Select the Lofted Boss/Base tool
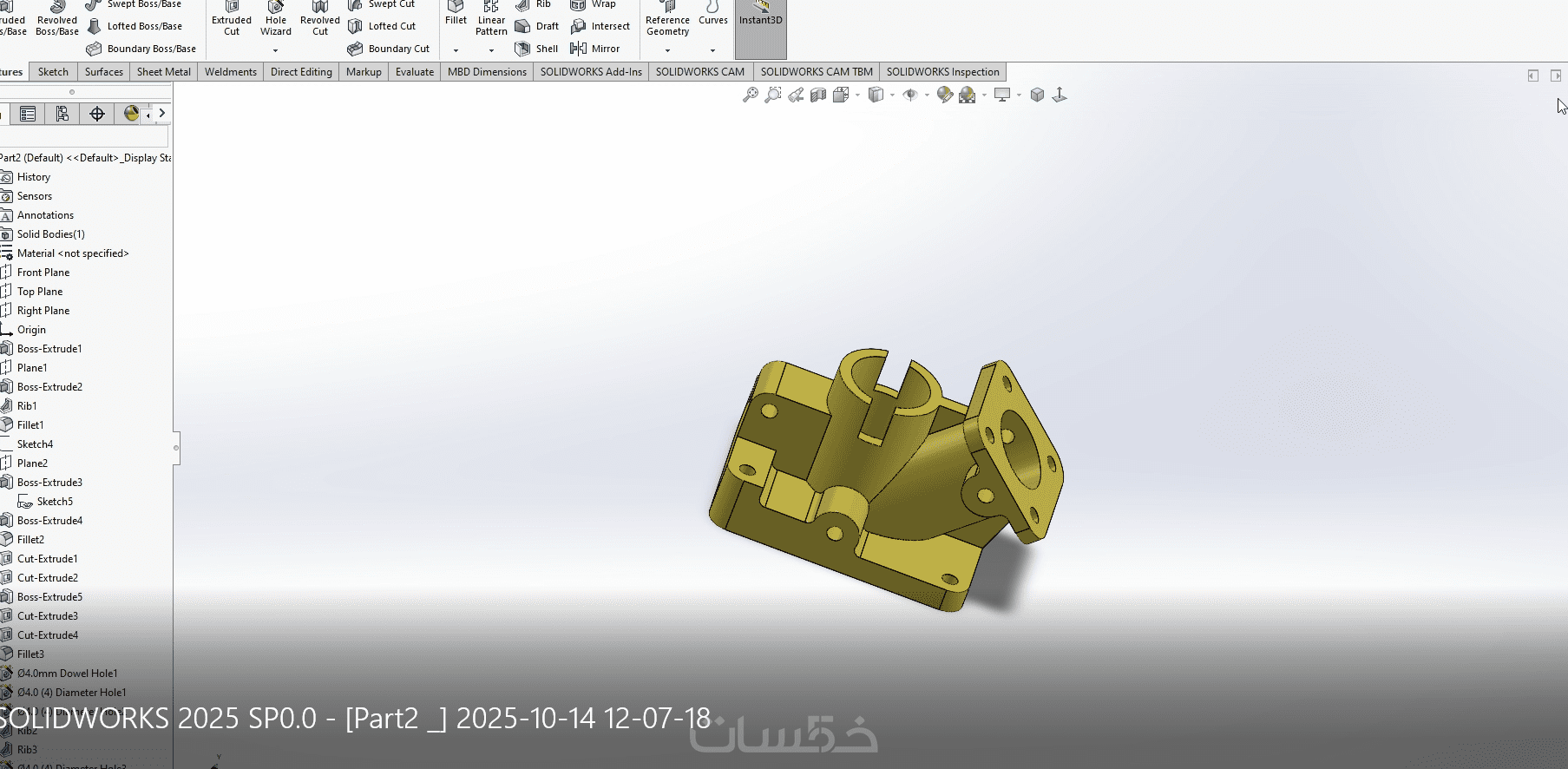This screenshot has height=769, width=1568. pos(135,26)
